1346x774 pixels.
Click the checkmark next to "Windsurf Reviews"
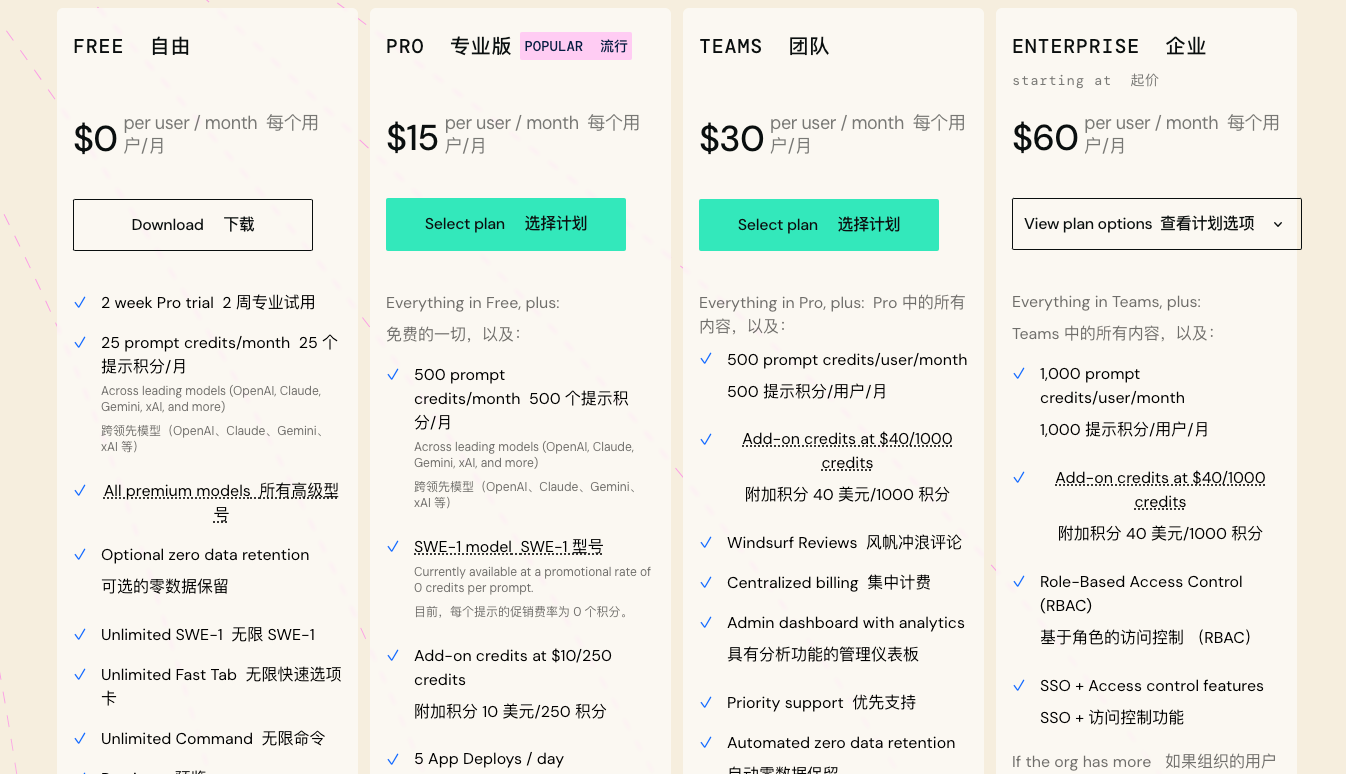tap(706, 542)
